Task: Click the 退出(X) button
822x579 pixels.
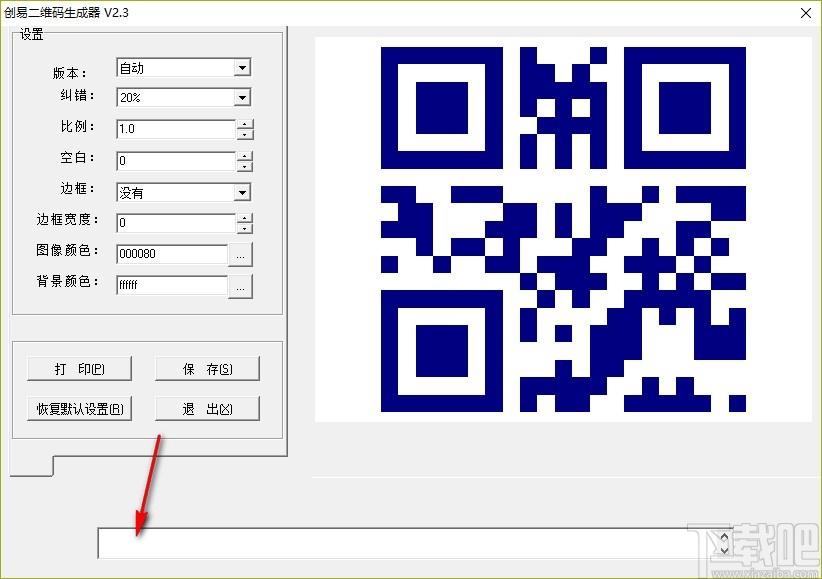Action: point(208,409)
